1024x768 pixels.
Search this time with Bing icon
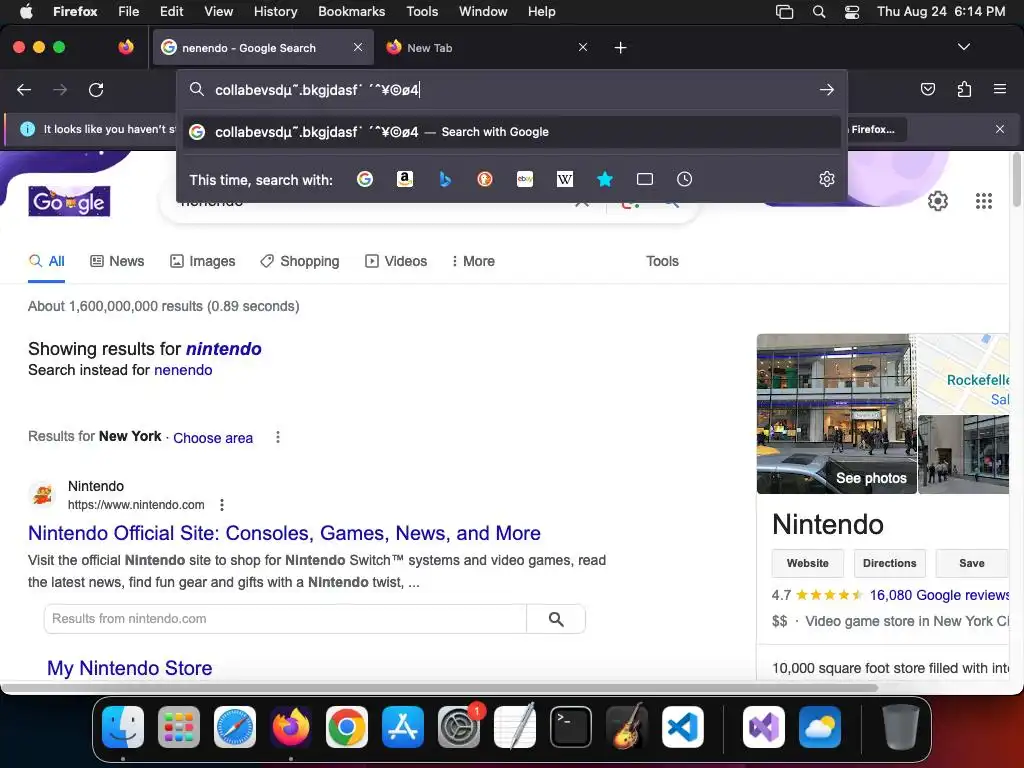445,179
